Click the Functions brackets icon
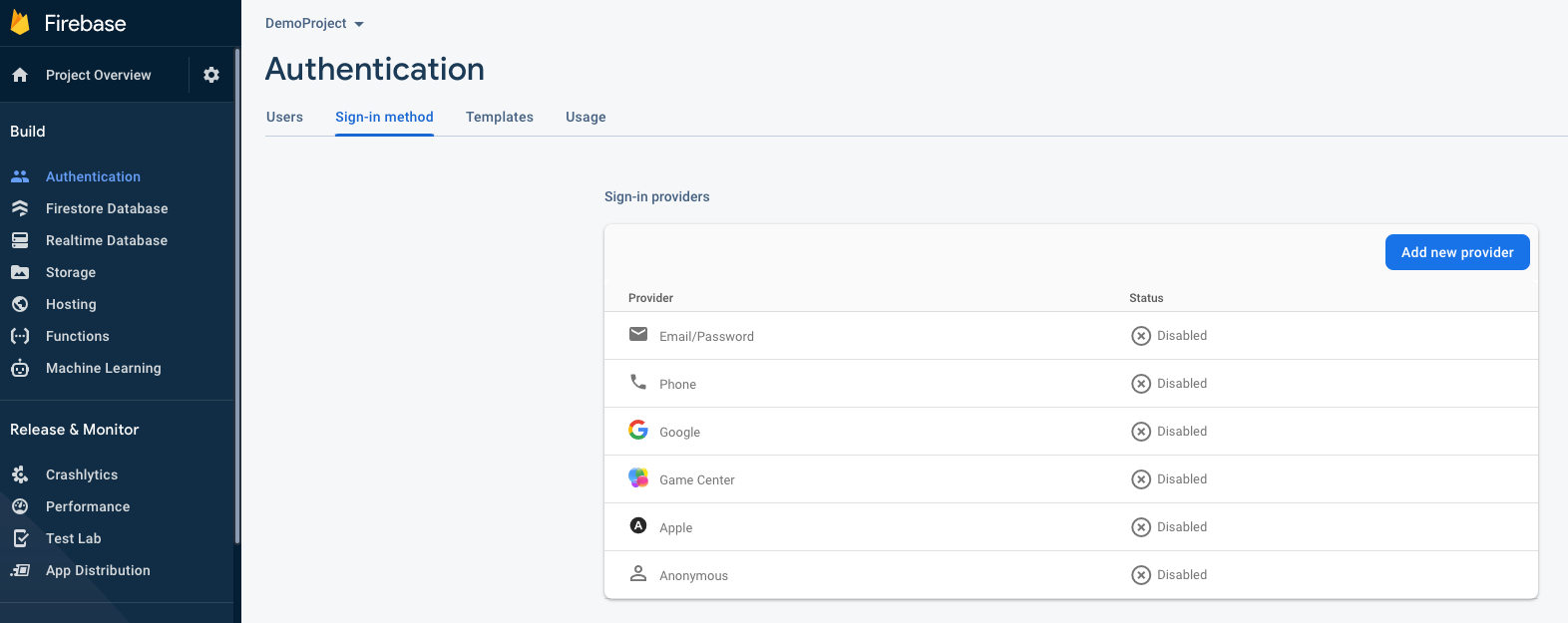 (x=20, y=336)
